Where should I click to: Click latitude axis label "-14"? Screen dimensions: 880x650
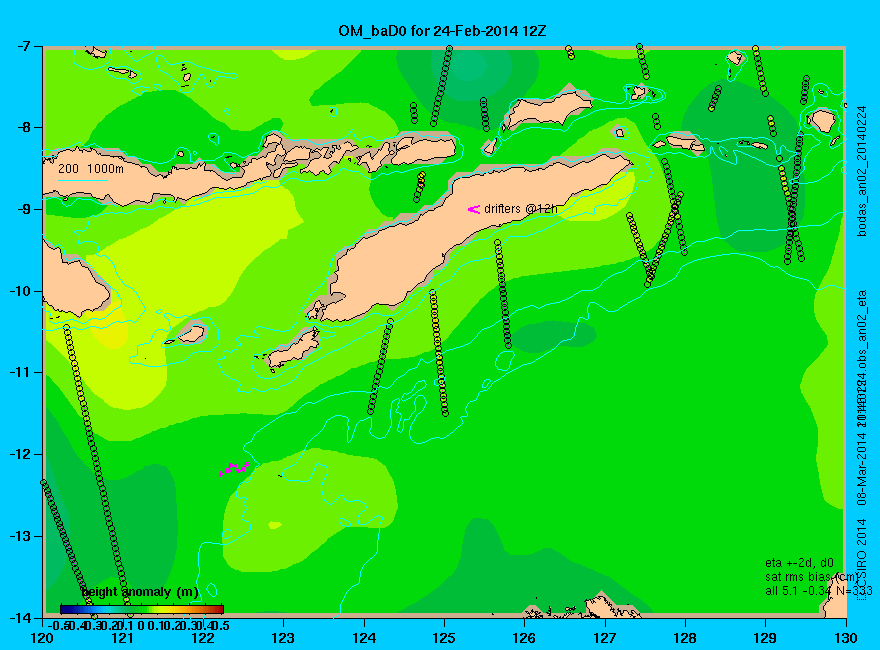pyautogui.click(x=22, y=618)
